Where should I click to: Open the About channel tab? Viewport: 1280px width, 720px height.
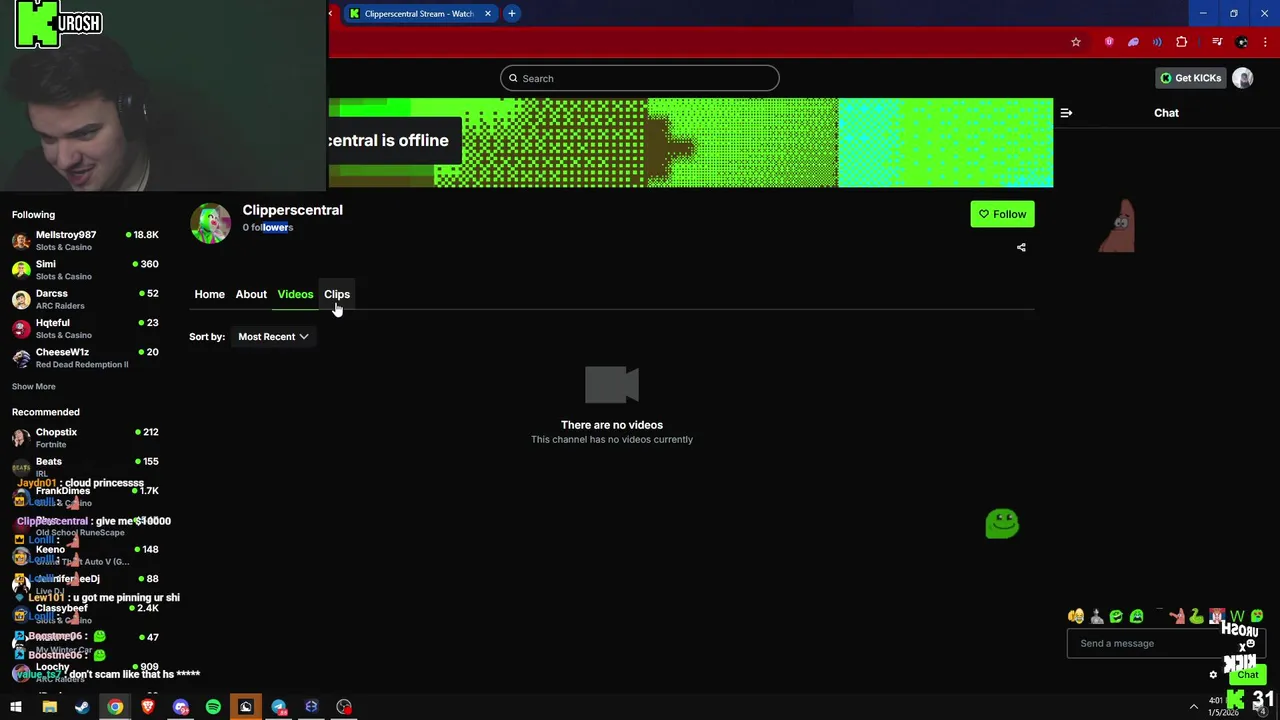251,294
